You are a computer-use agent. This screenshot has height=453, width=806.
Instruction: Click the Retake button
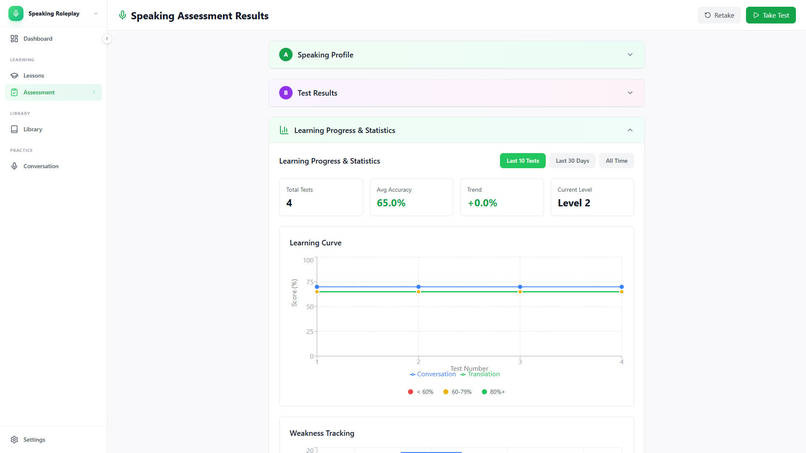719,15
